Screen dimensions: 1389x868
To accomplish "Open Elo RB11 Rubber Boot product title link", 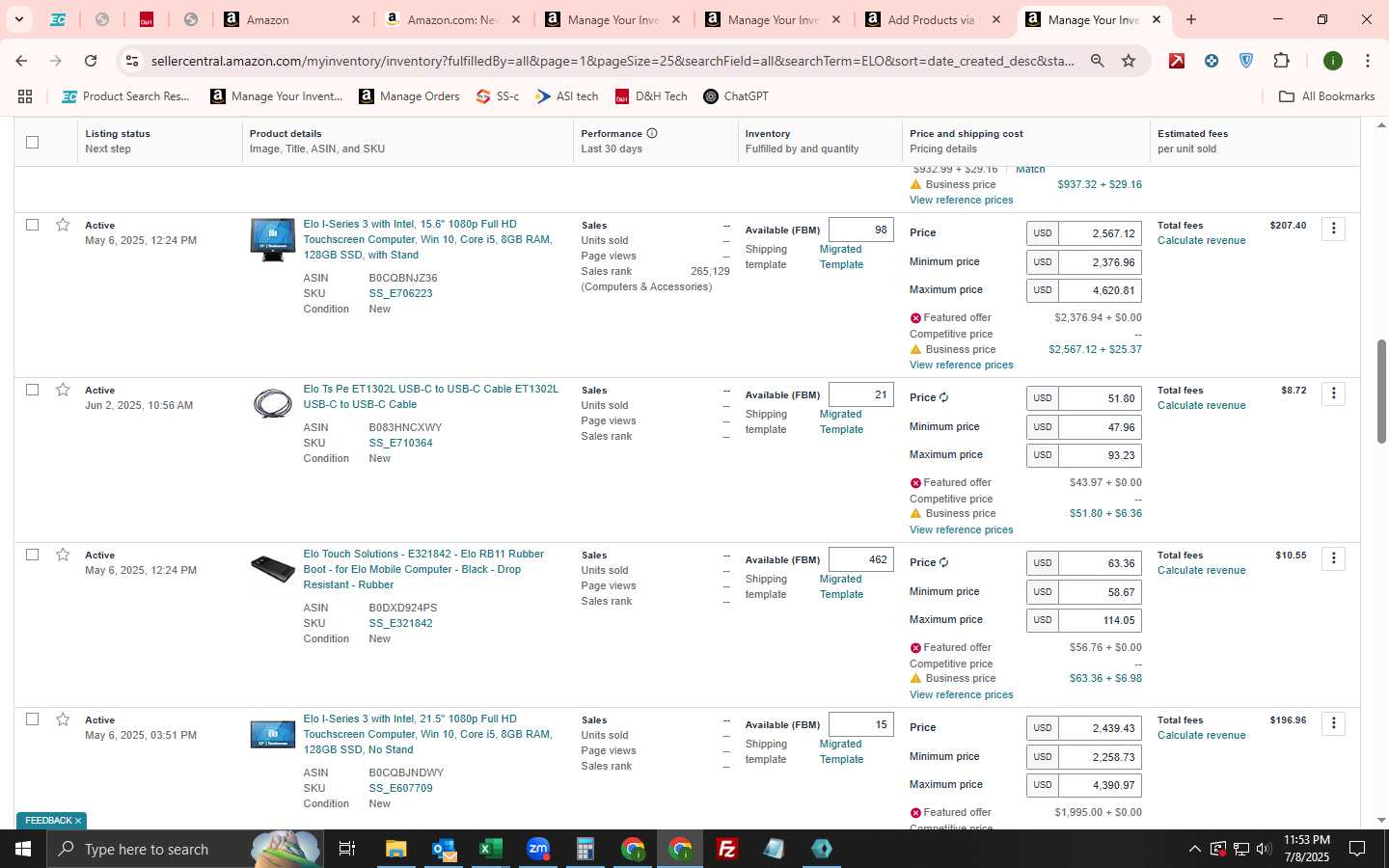I will 423,569.
